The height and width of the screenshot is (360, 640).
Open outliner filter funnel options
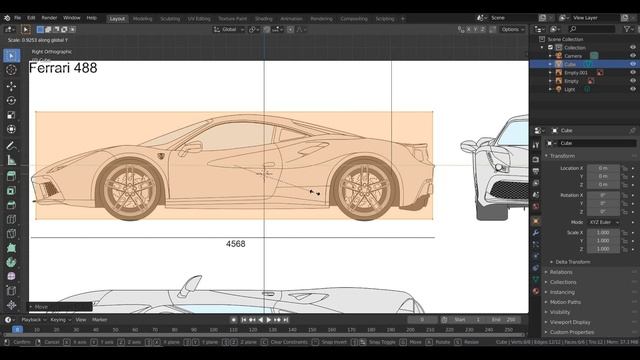click(x=629, y=29)
